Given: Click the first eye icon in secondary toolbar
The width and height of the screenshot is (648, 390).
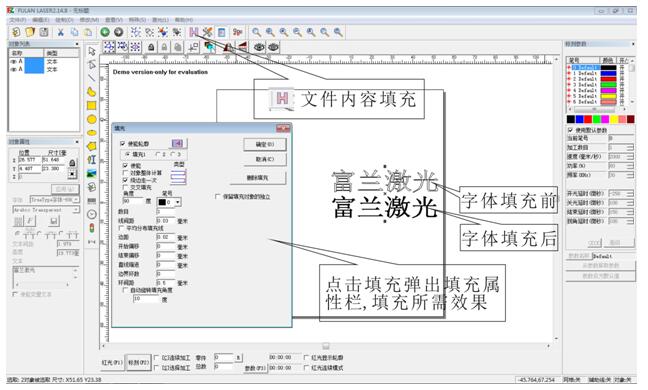Looking at the screenshot, I should point(259,48).
